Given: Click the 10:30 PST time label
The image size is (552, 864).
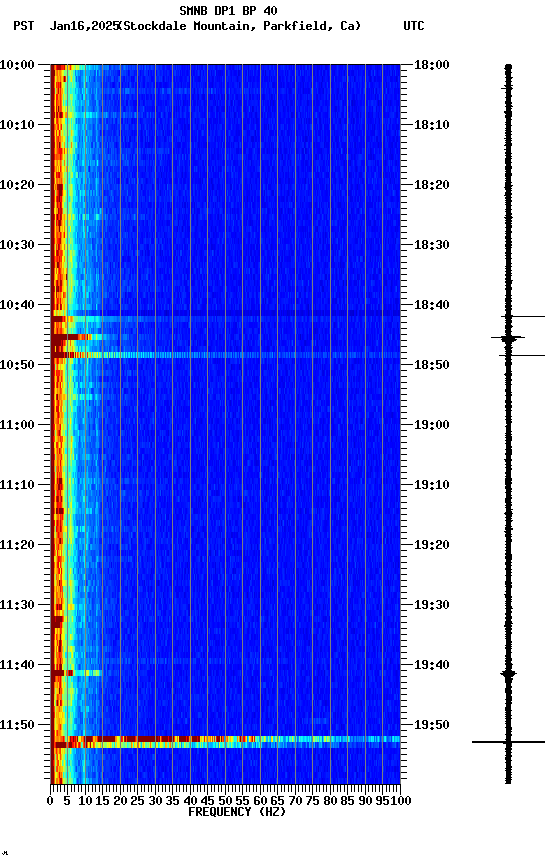Looking at the screenshot, I should tap(17, 245).
